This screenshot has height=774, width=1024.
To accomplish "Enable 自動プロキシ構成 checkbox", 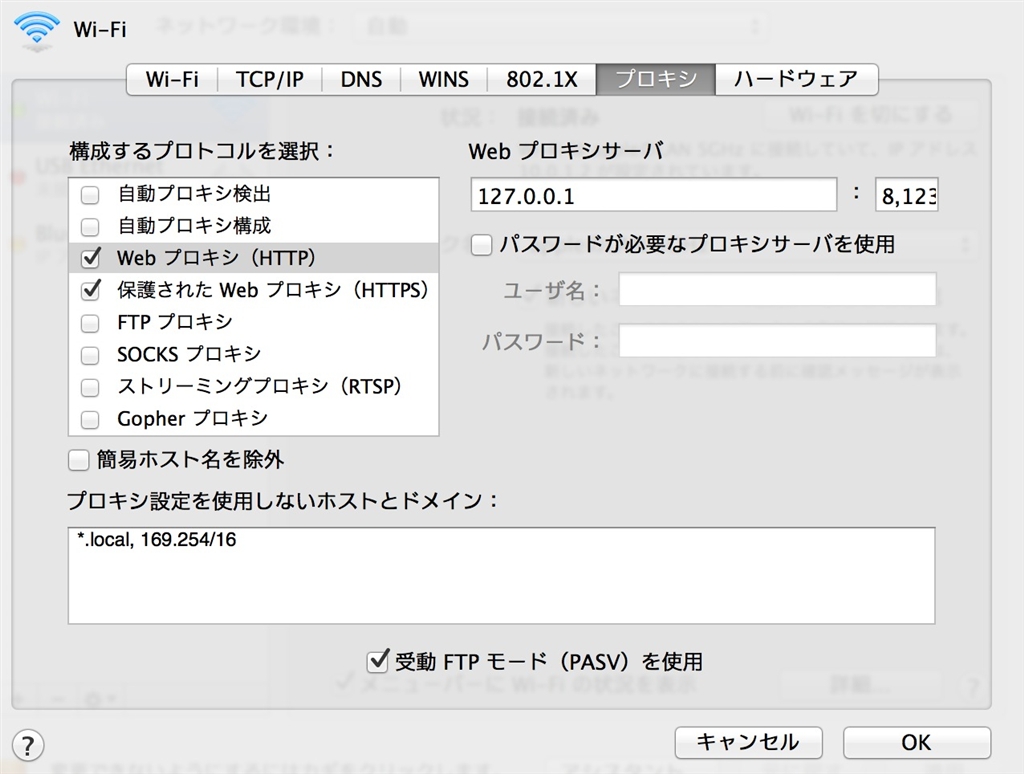I will click(90, 227).
